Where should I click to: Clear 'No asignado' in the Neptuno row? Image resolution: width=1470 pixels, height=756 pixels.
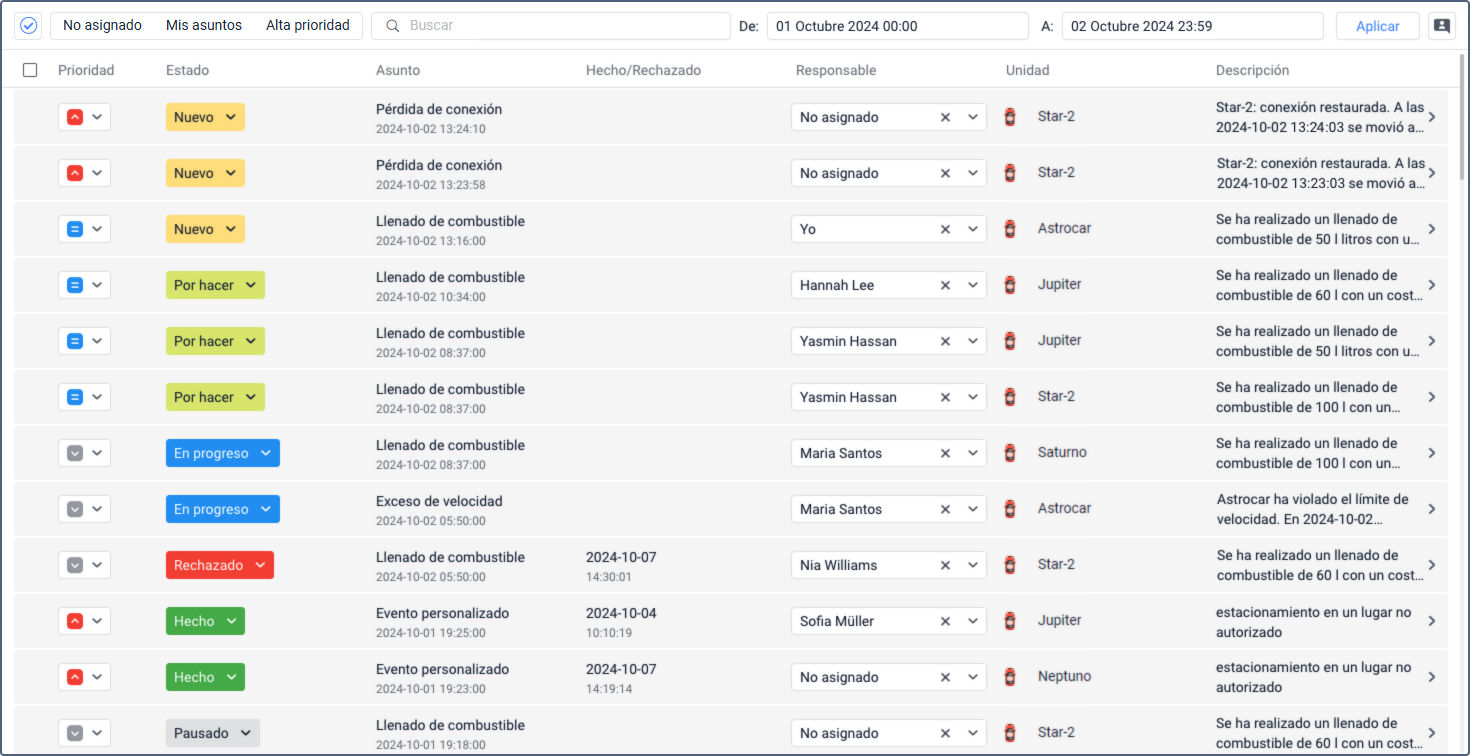point(945,677)
